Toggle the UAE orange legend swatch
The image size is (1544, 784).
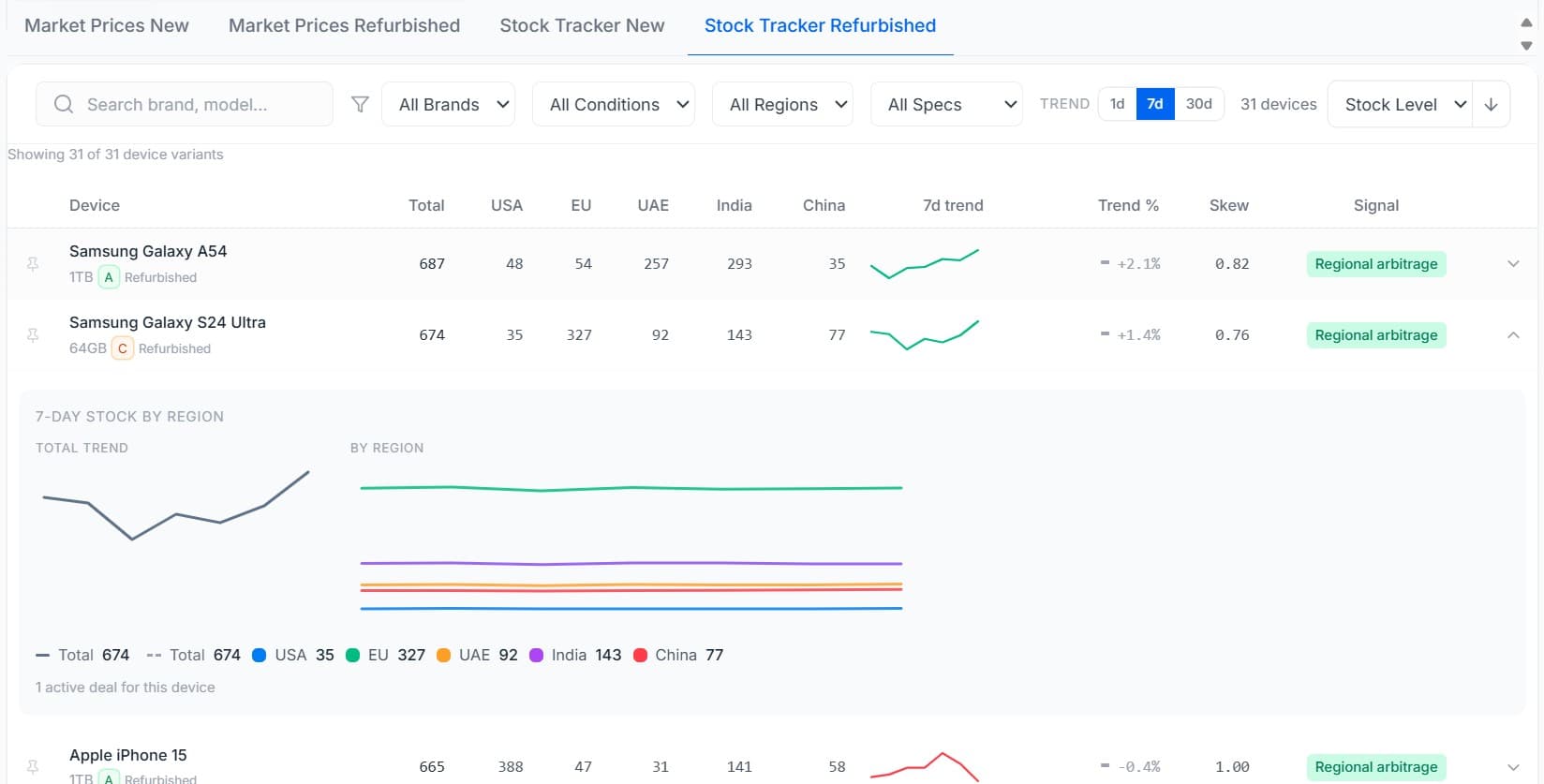444,656
